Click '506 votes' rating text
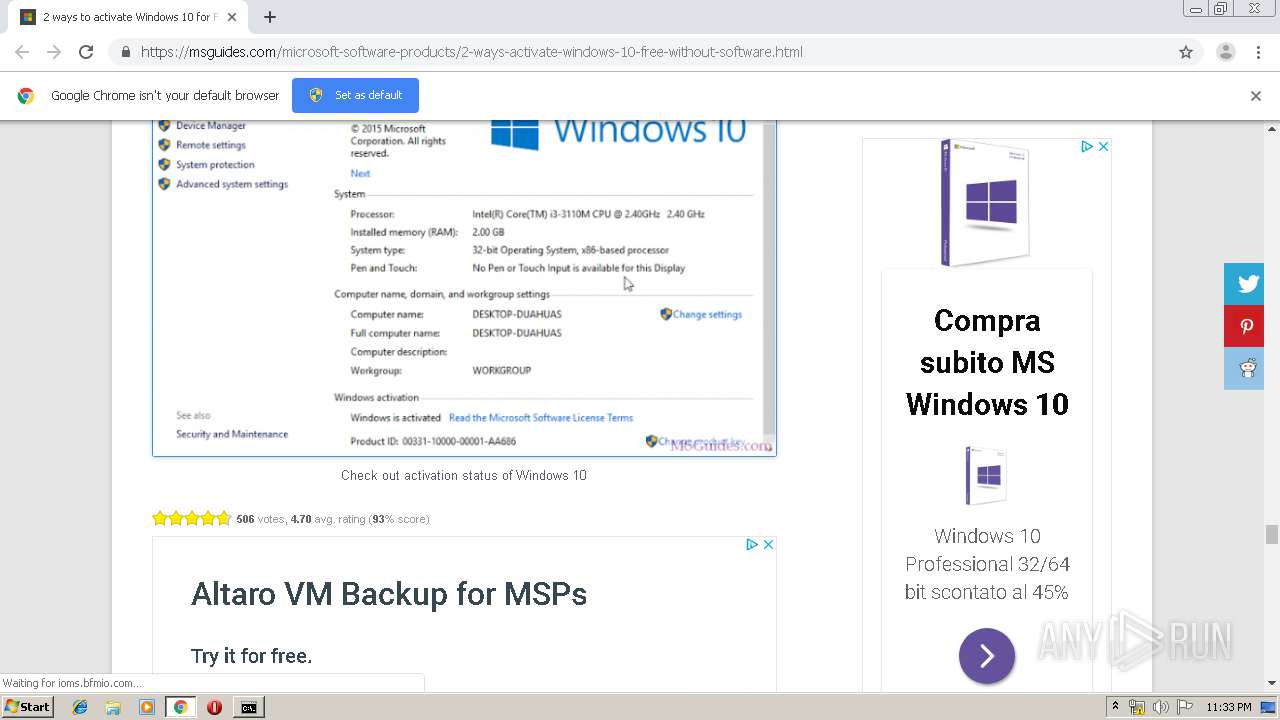Viewport: 1280px width, 720px height. point(260,519)
